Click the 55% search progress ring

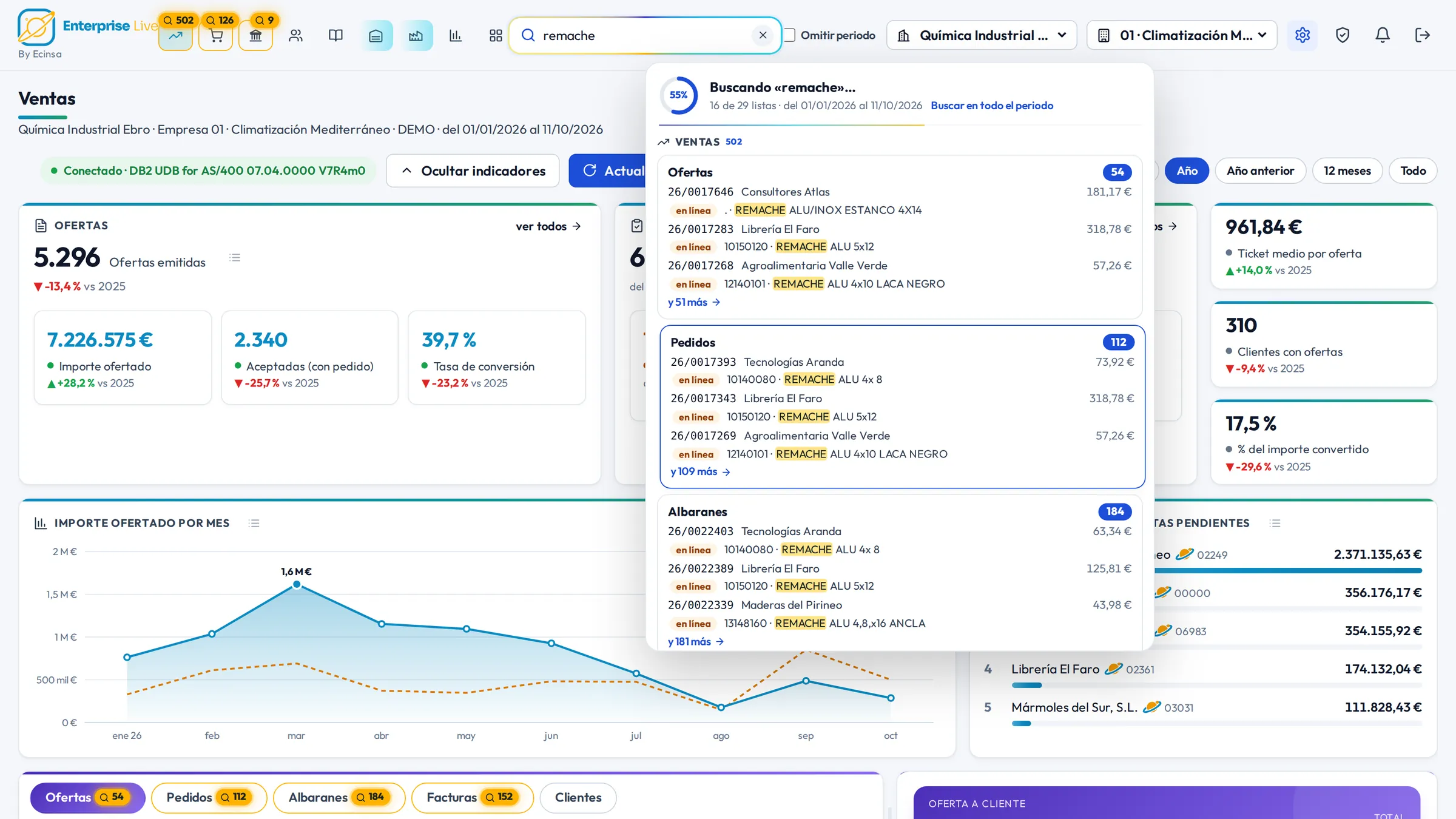(x=679, y=95)
